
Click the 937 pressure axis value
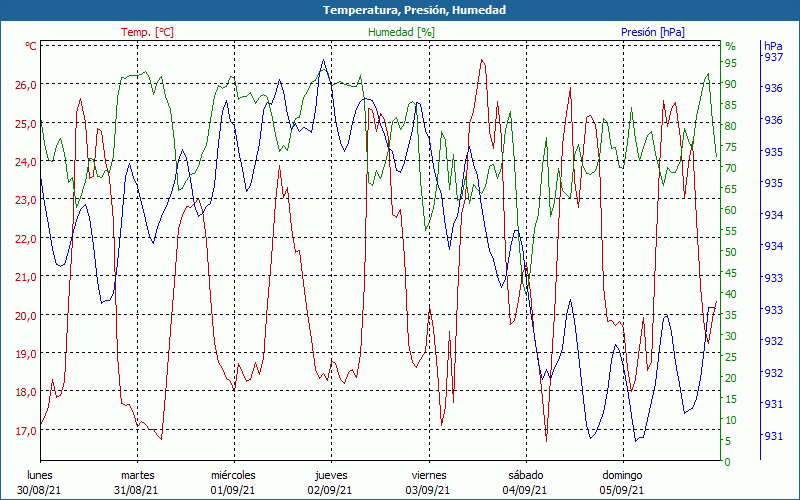[773, 57]
